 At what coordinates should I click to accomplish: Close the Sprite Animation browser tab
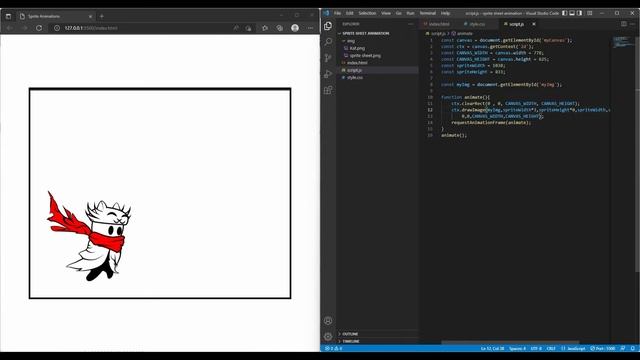coord(90,16)
